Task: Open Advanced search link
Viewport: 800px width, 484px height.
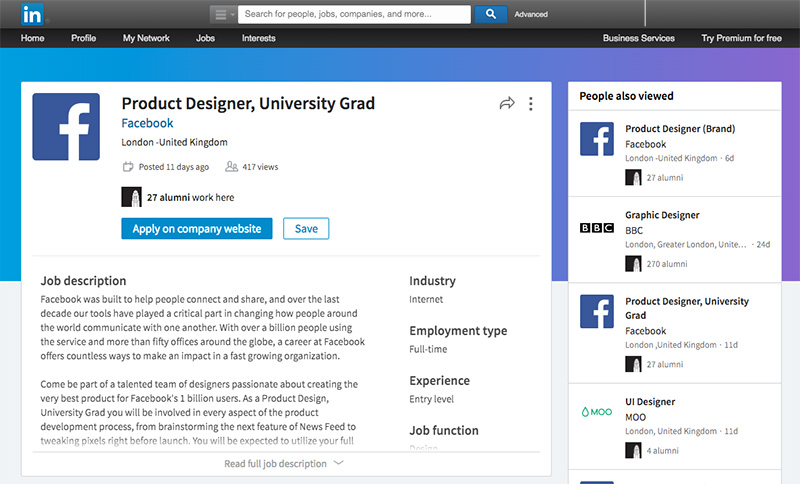Action: (x=531, y=14)
